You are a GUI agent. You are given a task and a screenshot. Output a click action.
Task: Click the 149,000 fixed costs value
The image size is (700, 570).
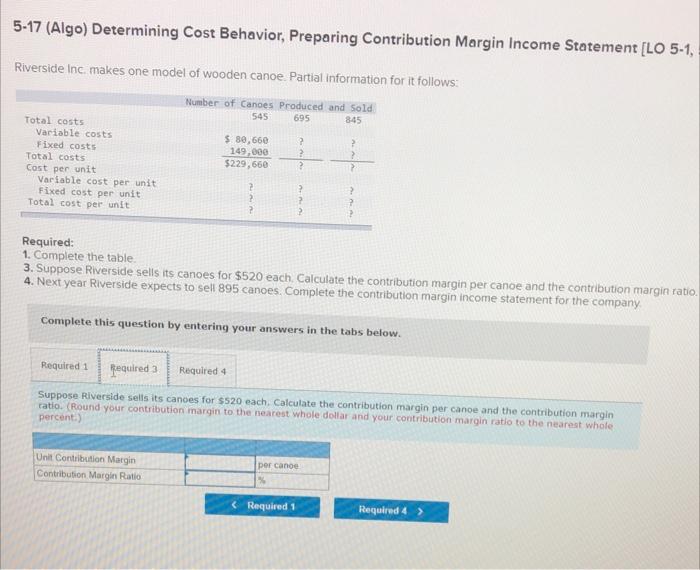click(x=249, y=152)
